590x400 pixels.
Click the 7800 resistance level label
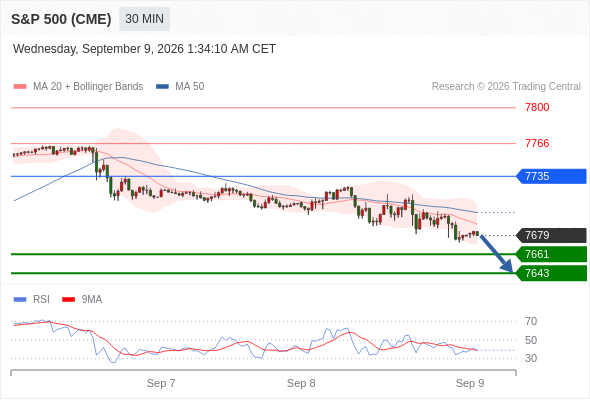pos(537,108)
